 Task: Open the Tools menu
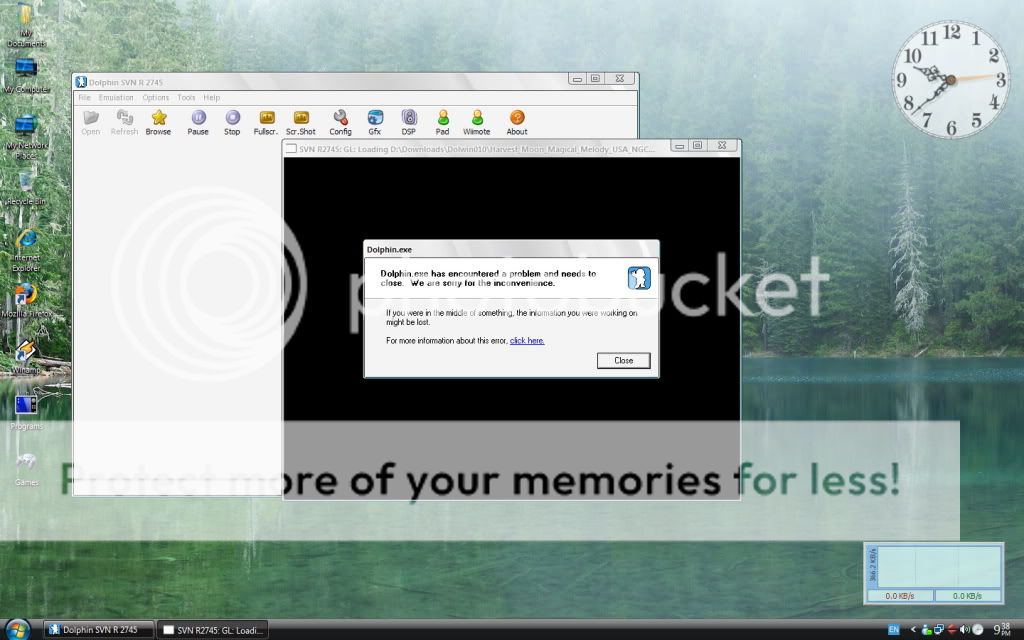click(x=186, y=97)
